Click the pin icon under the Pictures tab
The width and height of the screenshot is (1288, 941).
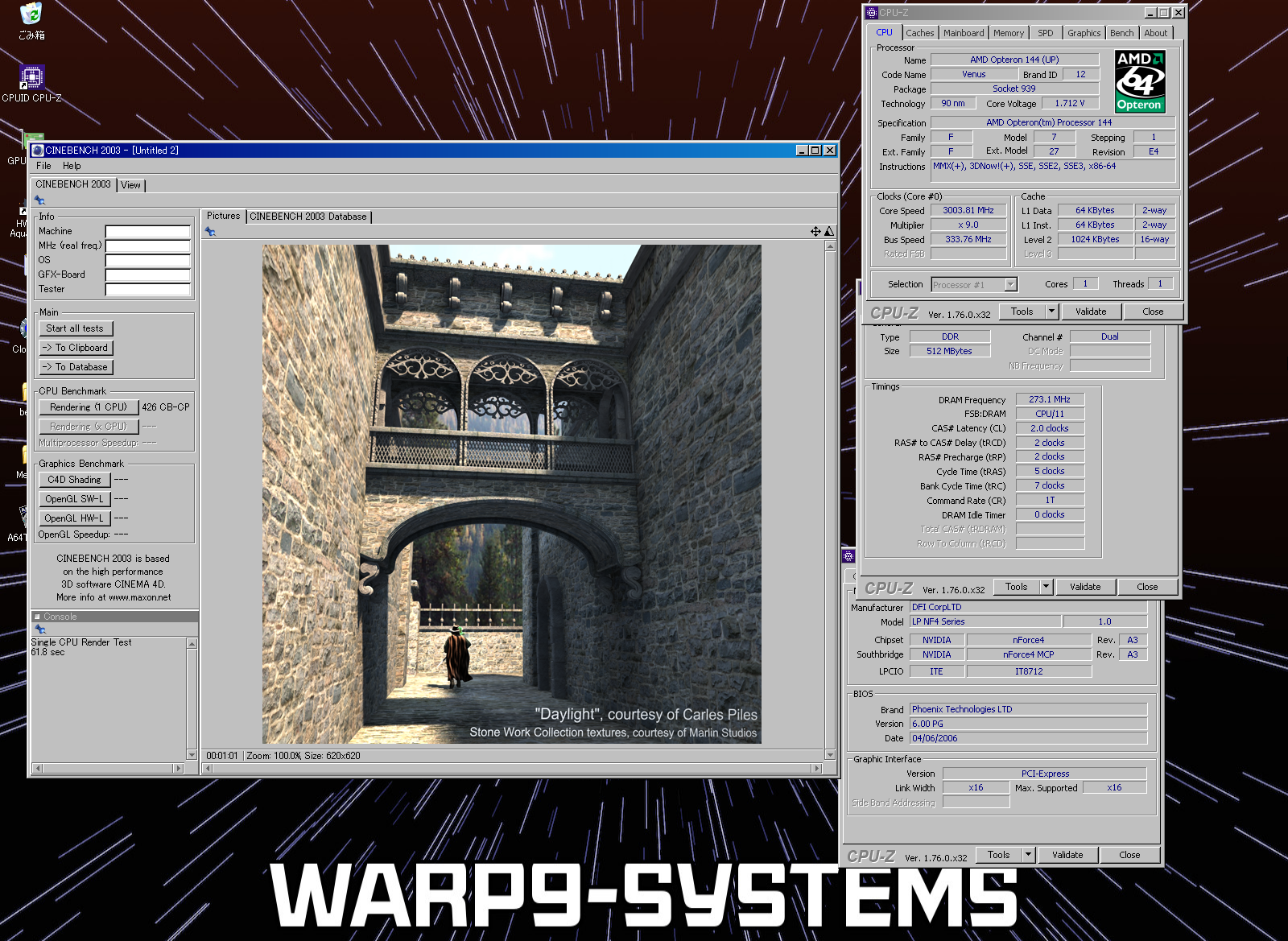click(210, 232)
